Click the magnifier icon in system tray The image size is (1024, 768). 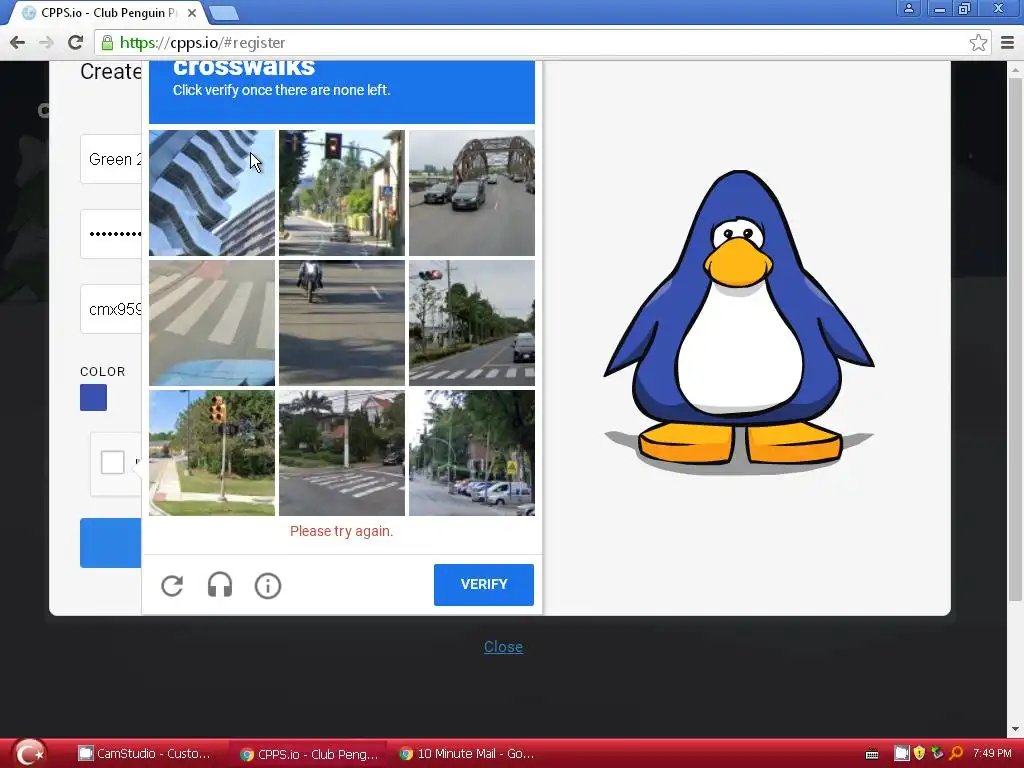click(x=956, y=753)
